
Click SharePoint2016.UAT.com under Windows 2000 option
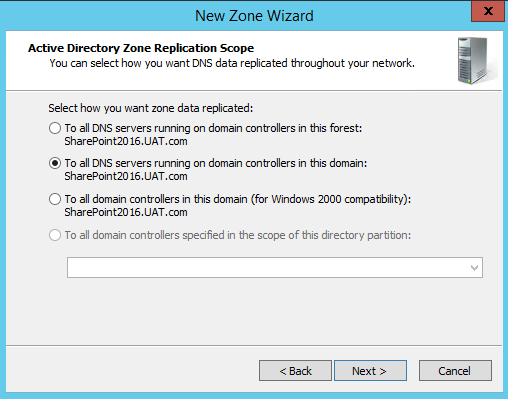pyautogui.click(x=126, y=212)
